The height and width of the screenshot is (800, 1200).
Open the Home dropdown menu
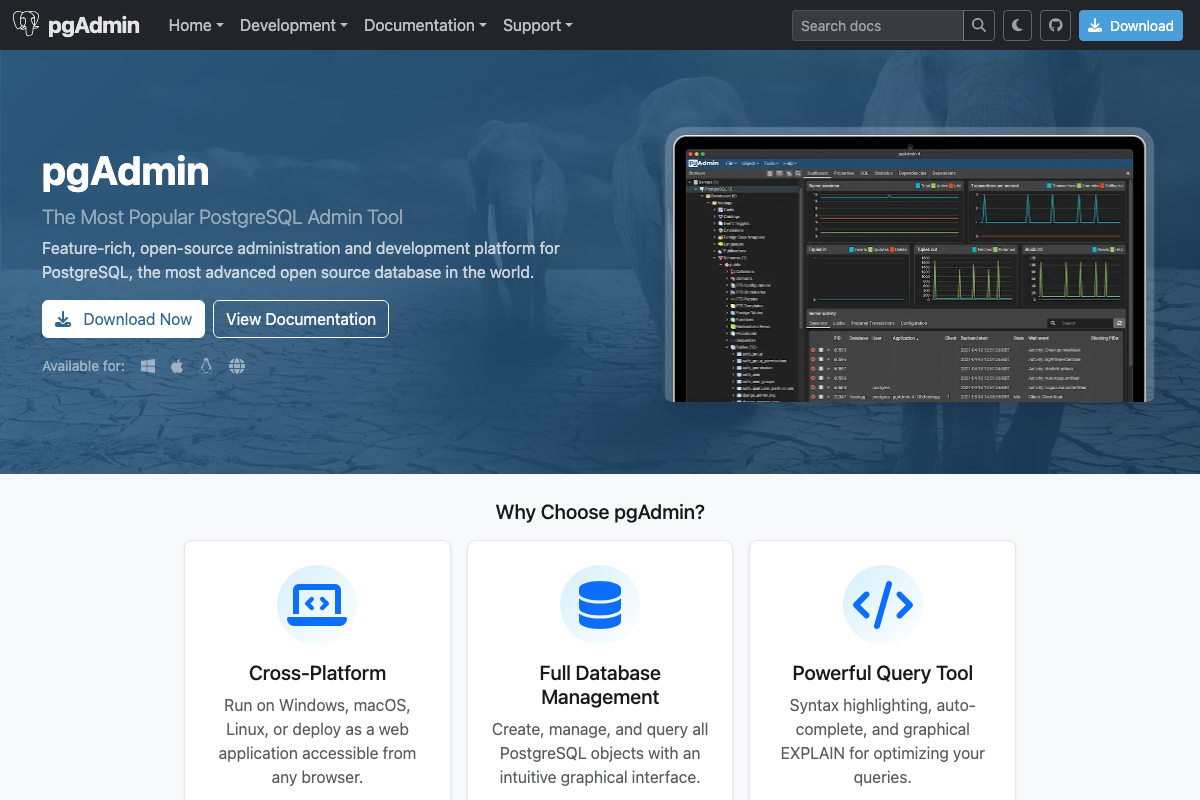[196, 25]
